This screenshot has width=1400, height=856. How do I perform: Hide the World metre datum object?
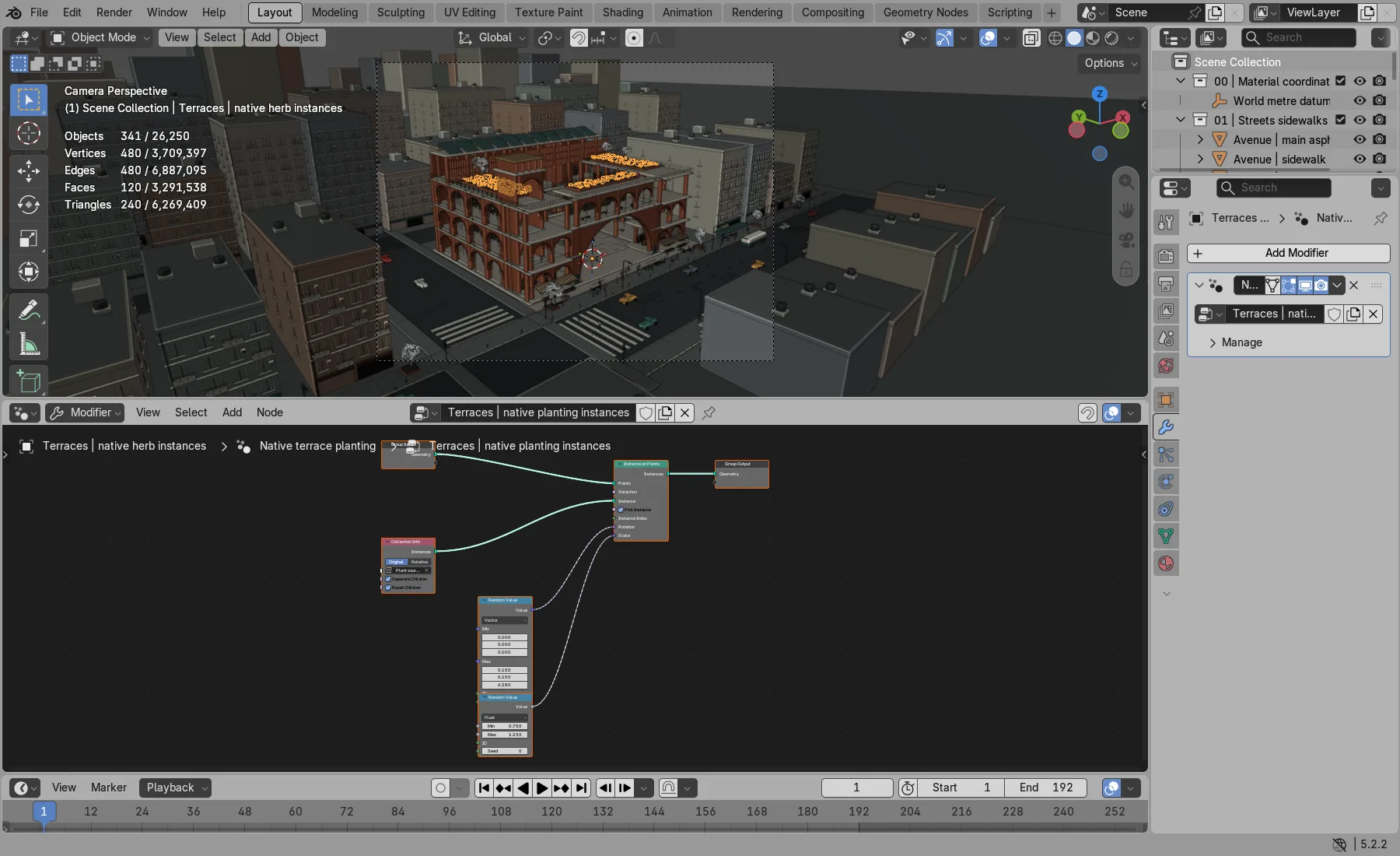click(1360, 101)
